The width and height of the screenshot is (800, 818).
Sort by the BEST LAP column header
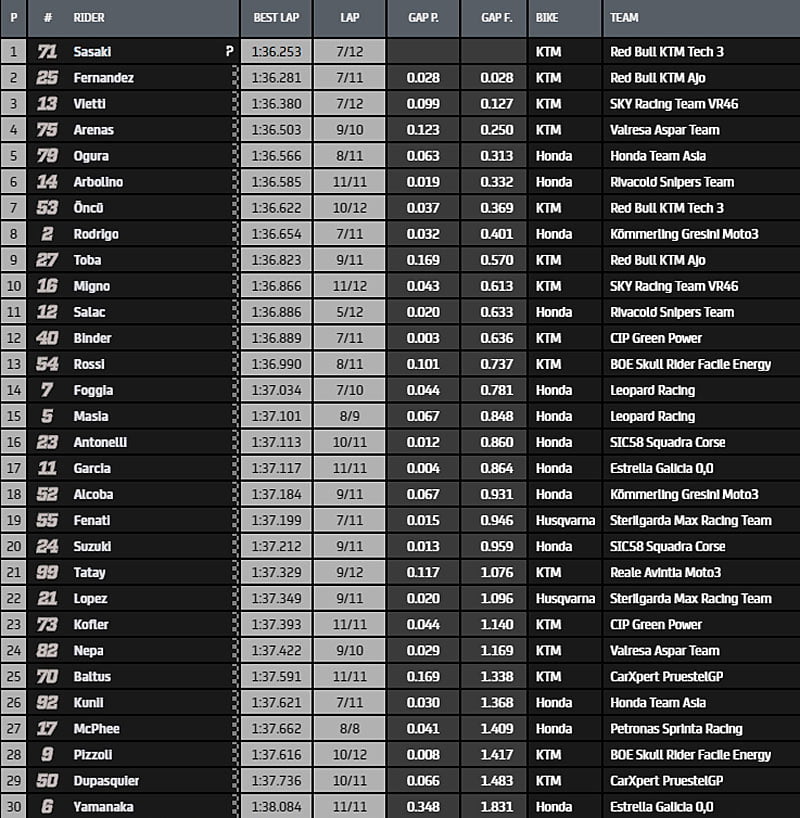pyautogui.click(x=275, y=18)
